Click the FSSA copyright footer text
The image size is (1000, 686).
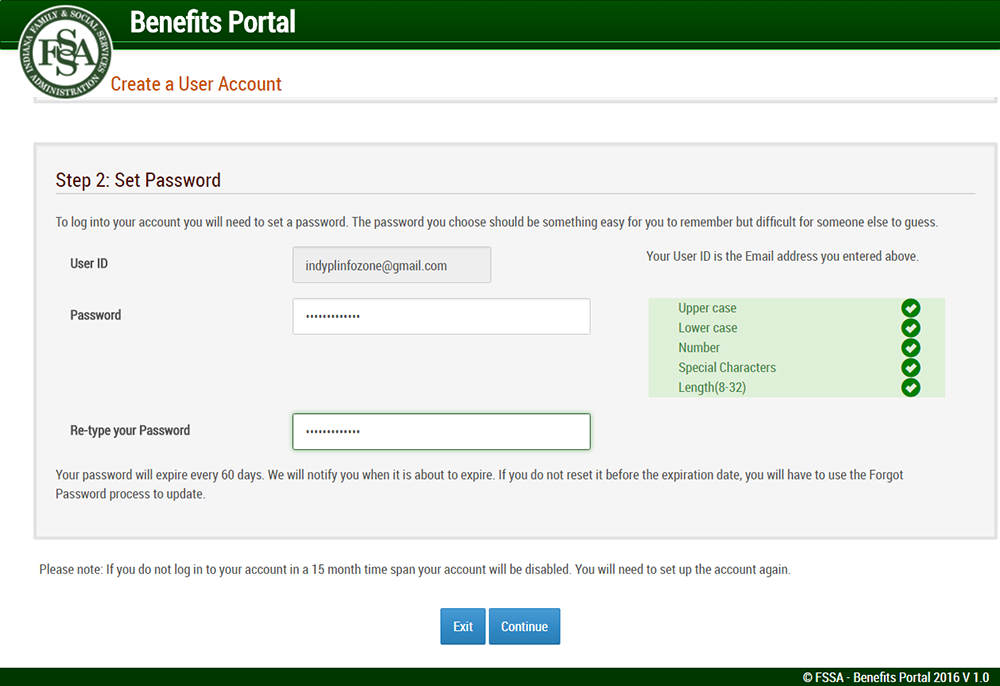(x=895, y=677)
